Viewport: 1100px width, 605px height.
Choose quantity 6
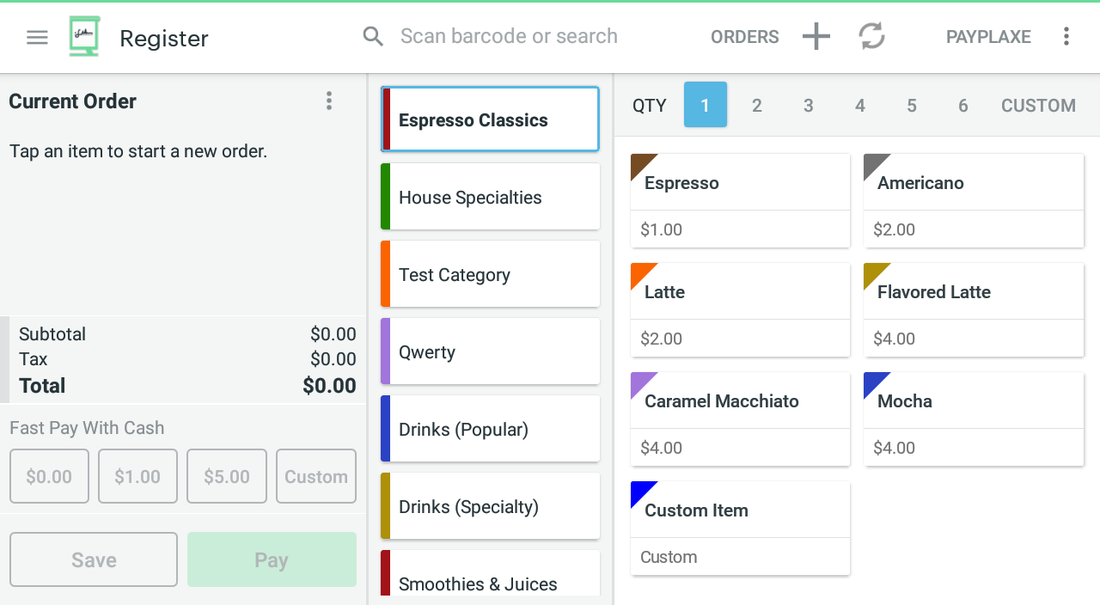coord(962,105)
